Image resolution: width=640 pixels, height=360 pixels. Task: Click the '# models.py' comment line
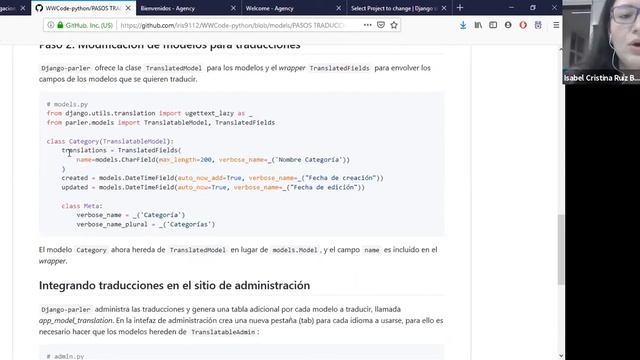click(x=67, y=104)
